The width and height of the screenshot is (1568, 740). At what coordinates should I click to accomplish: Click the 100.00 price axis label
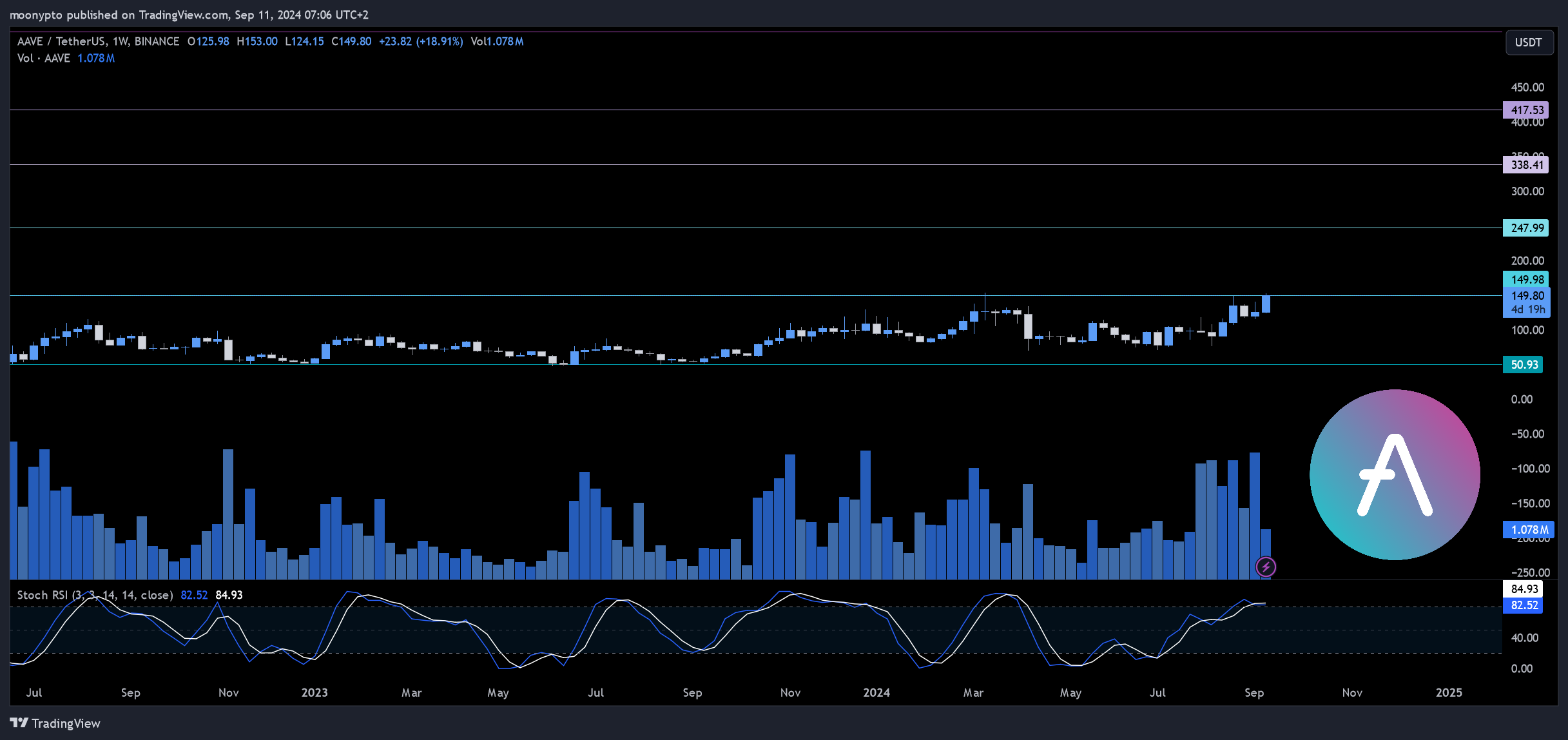click(1527, 330)
